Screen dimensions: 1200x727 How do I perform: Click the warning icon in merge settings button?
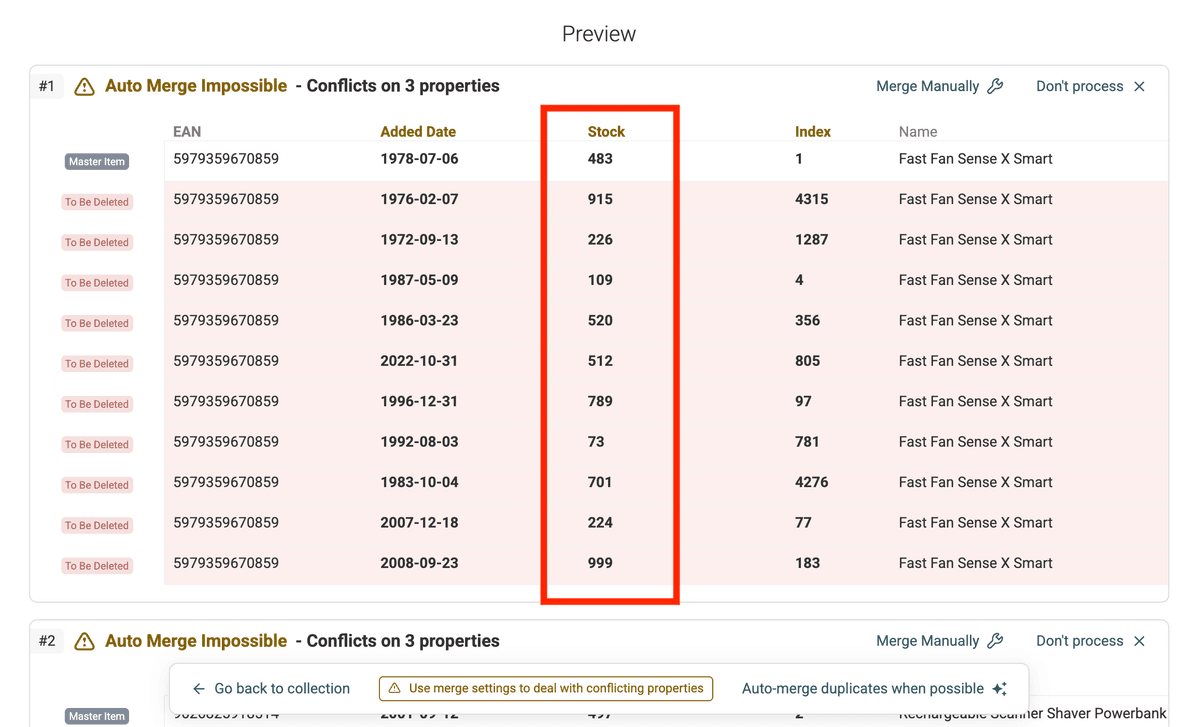pyautogui.click(x=394, y=689)
